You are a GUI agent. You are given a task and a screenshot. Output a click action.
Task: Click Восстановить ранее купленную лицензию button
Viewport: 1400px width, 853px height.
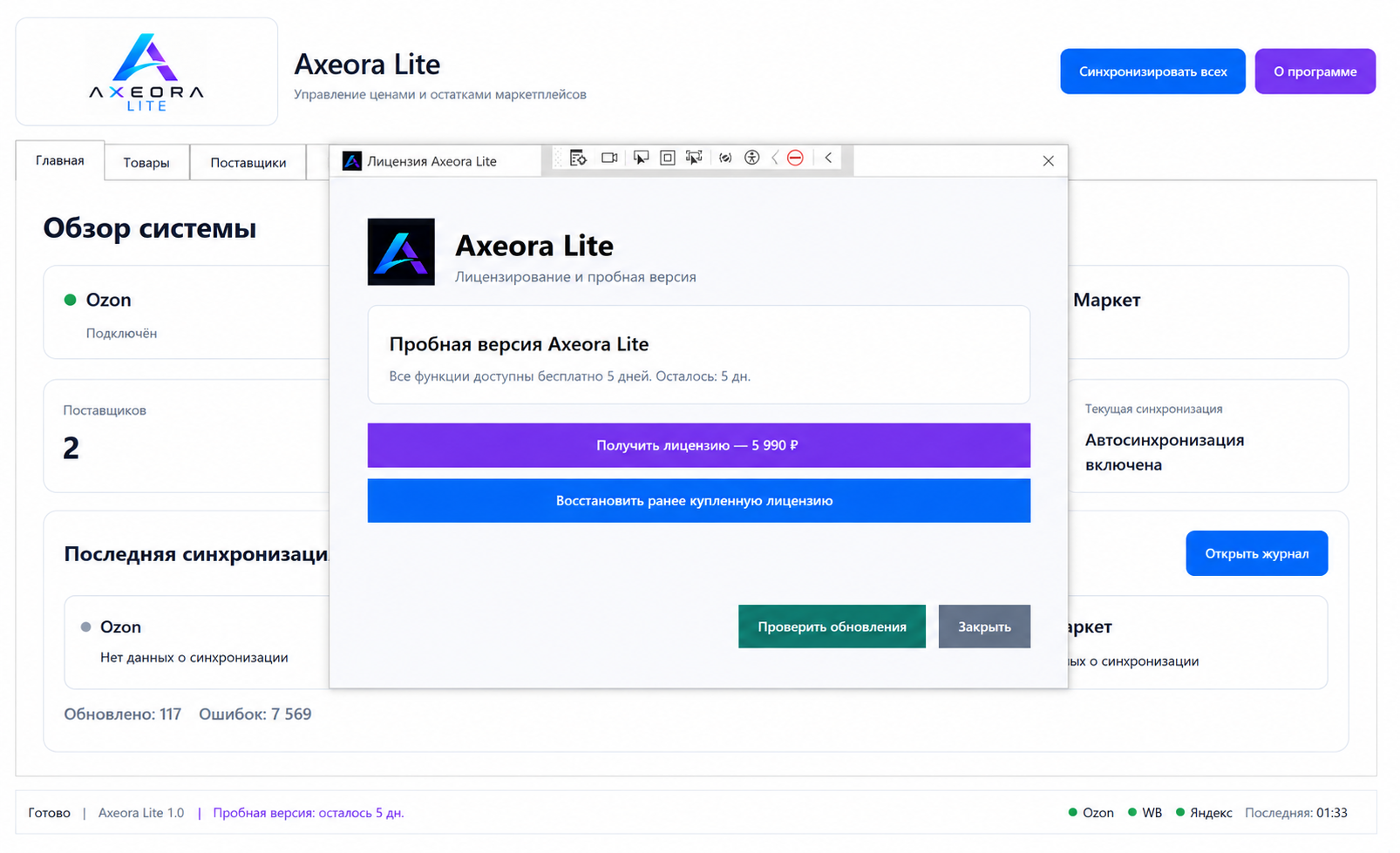pos(698,501)
